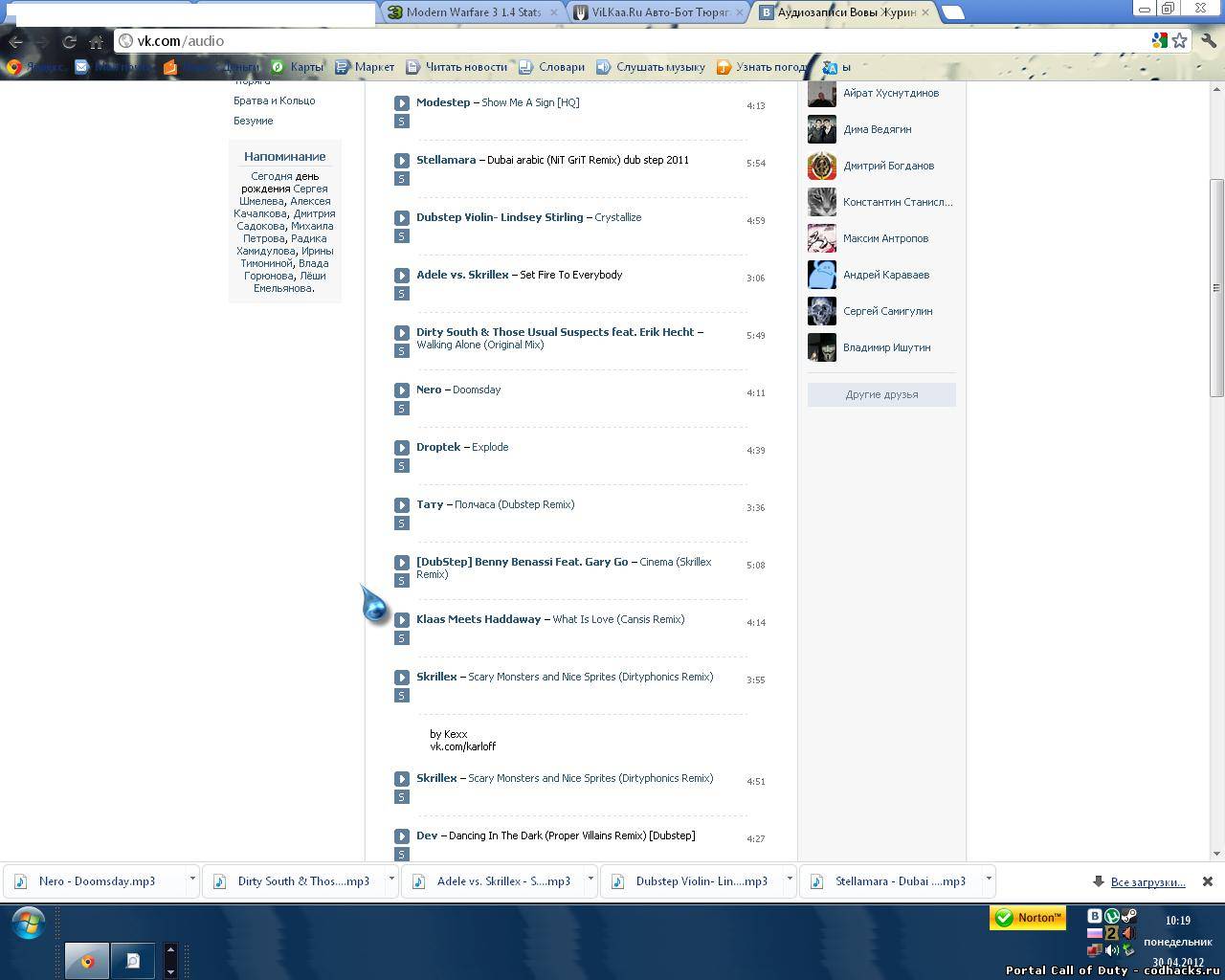The width and height of the screenshot is (1225, 980).
Task: Open Дмитрий Богданов avatar thumbnail
Action: pos(822,166)
